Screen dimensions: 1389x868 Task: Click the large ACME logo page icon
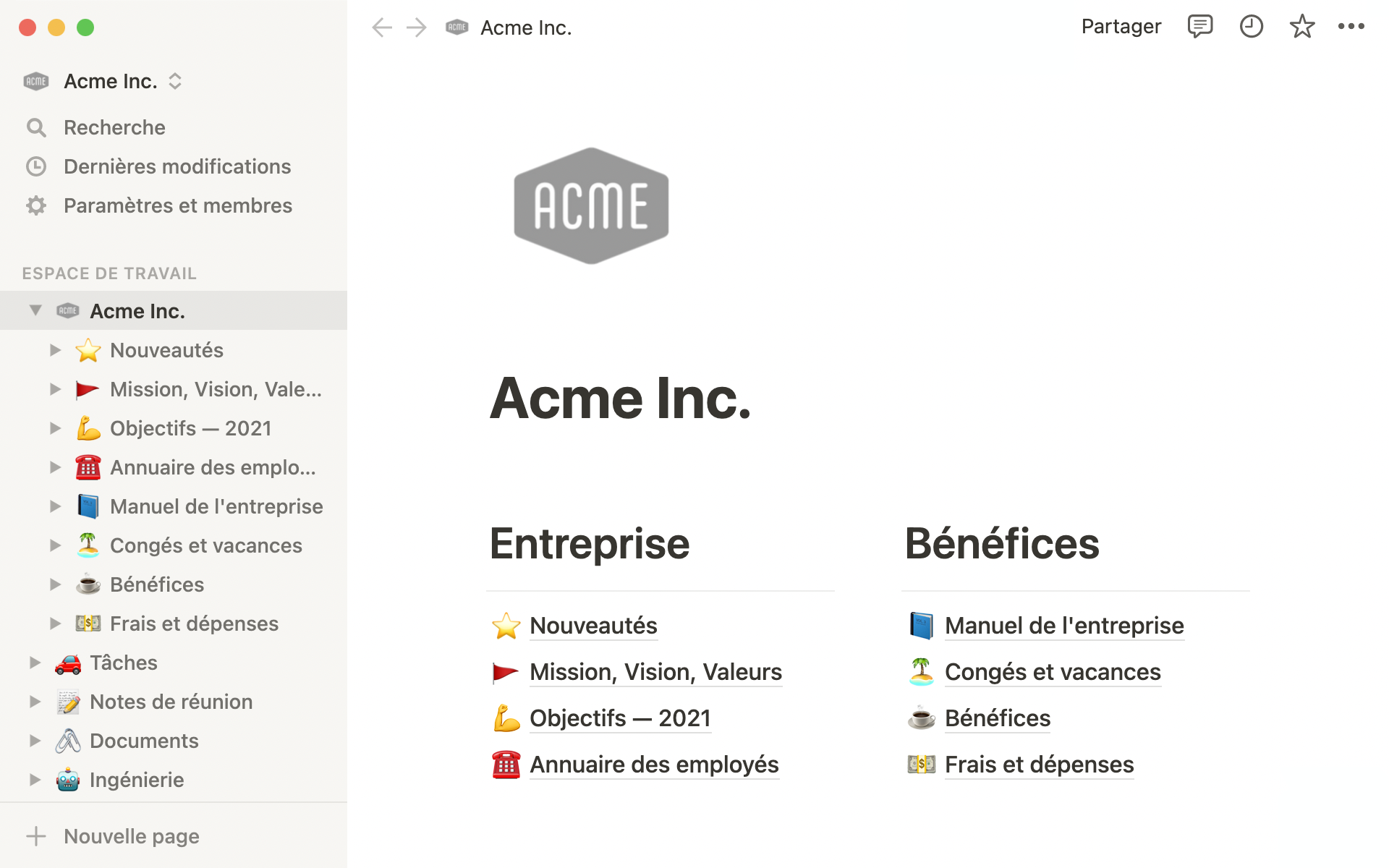(x=591, y=206)
